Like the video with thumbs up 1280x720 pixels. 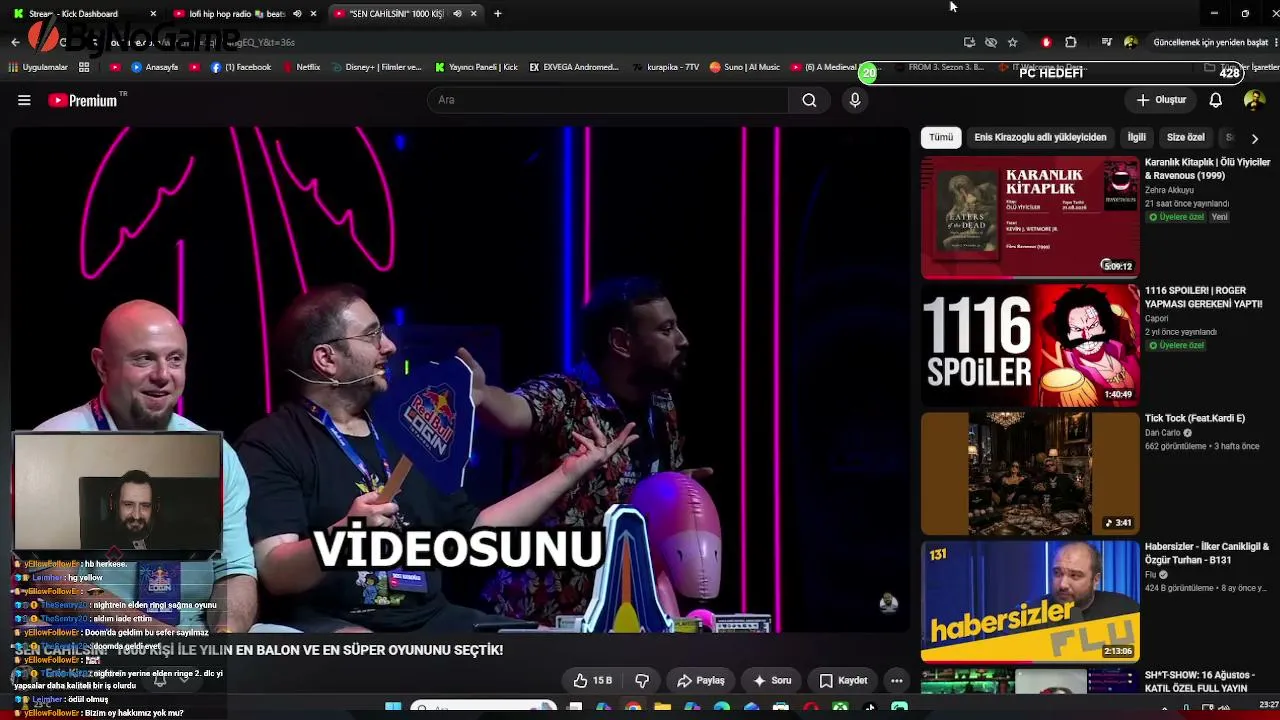(x=593, y=681)
